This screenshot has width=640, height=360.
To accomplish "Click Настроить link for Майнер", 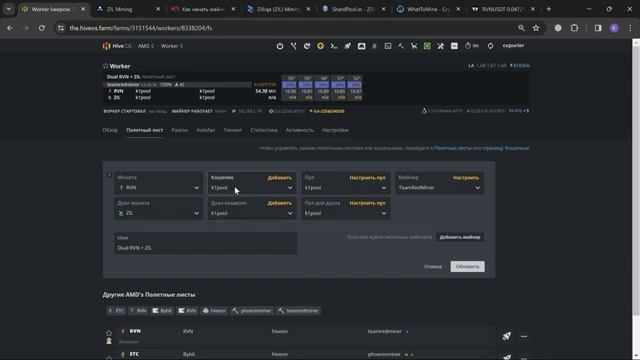I will click(x=466, y=178).
